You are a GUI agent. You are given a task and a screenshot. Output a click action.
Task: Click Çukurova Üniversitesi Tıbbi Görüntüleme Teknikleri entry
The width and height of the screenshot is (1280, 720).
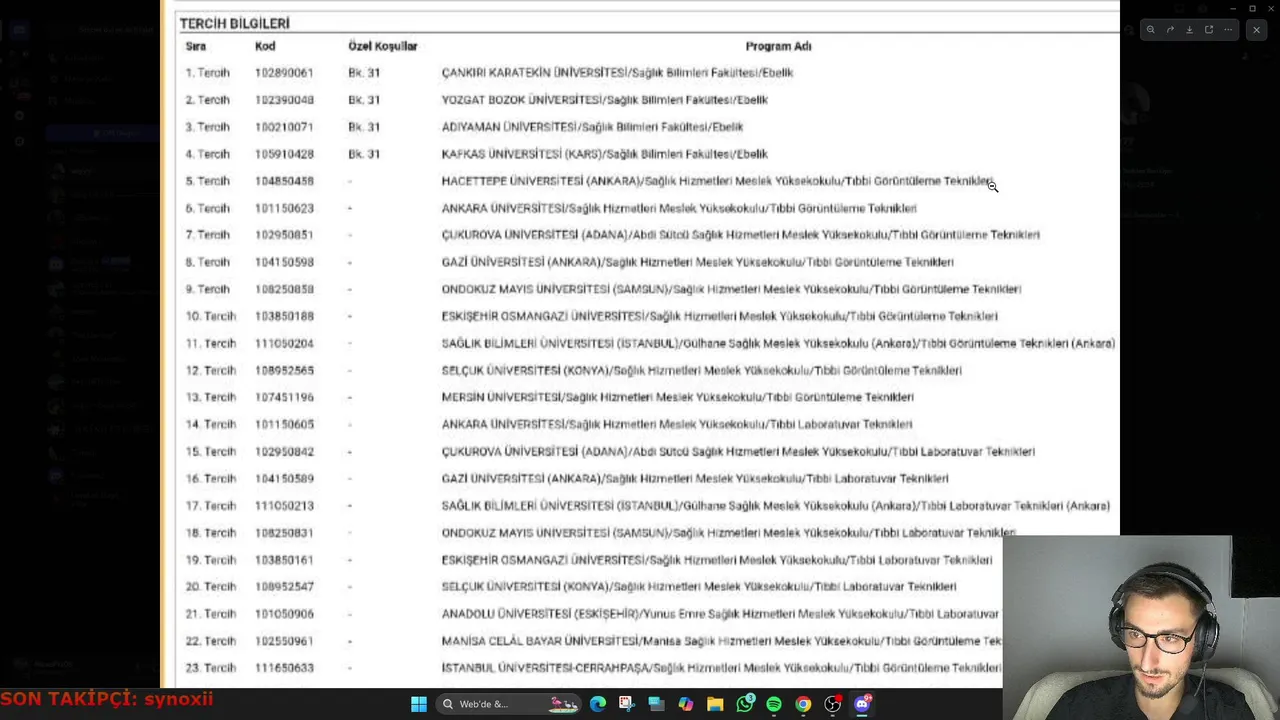741,235
